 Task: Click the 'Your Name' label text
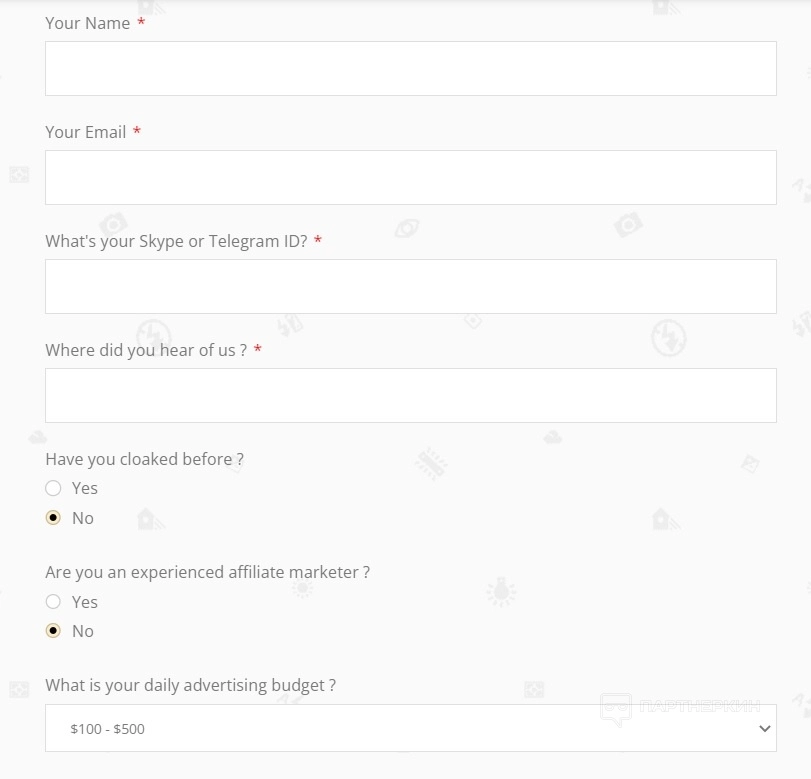[87, 23]
